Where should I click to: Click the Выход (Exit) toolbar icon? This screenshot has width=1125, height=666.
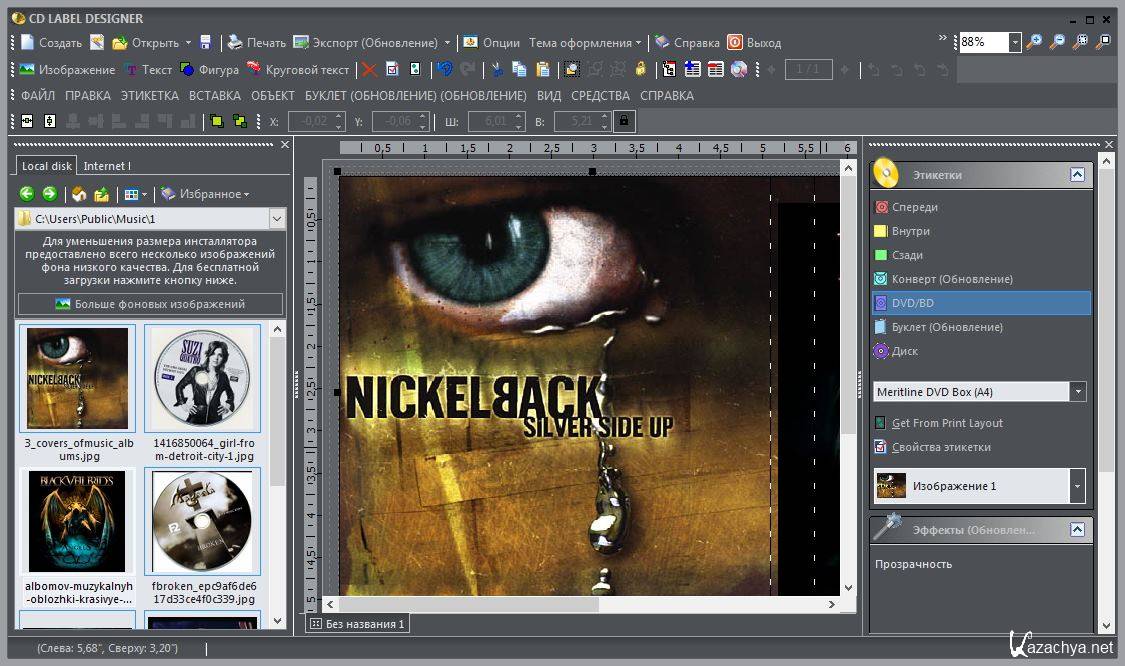click(x=735, y=43)
